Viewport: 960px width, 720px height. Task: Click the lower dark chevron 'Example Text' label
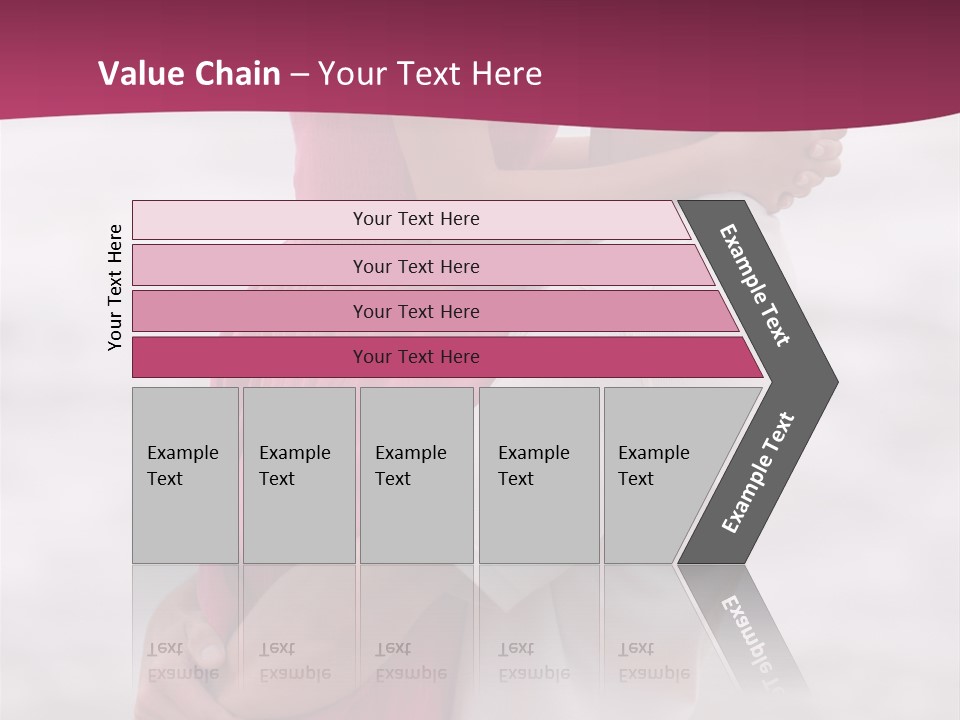[x=758, y=473]
